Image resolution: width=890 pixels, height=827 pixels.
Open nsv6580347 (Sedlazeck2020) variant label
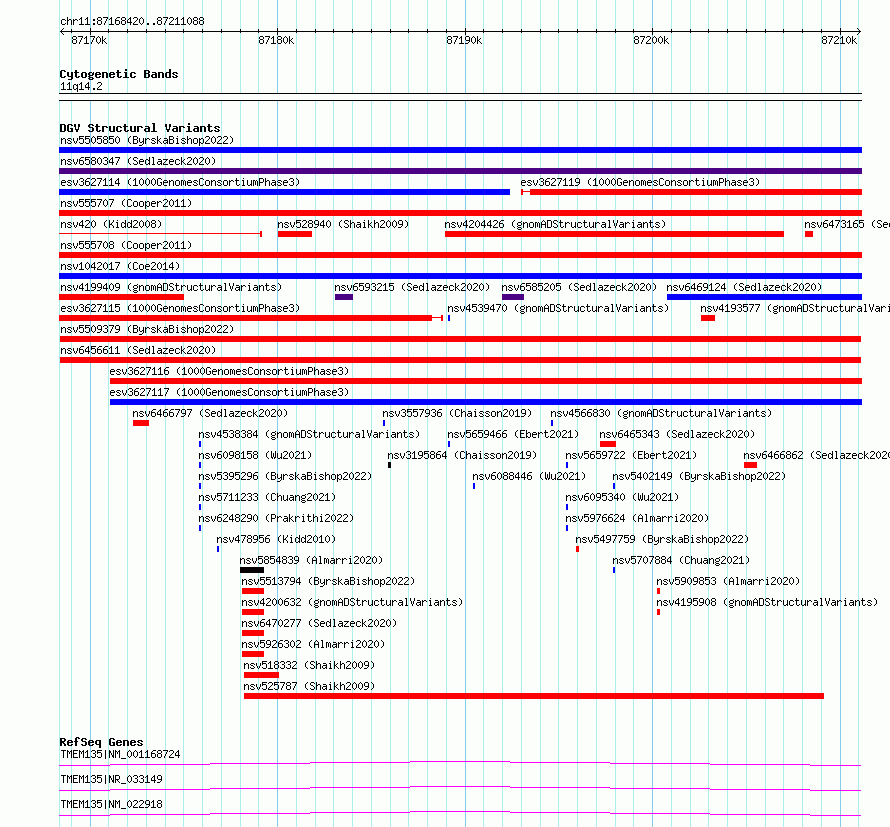pyautogui.click(x=138, y=161)
